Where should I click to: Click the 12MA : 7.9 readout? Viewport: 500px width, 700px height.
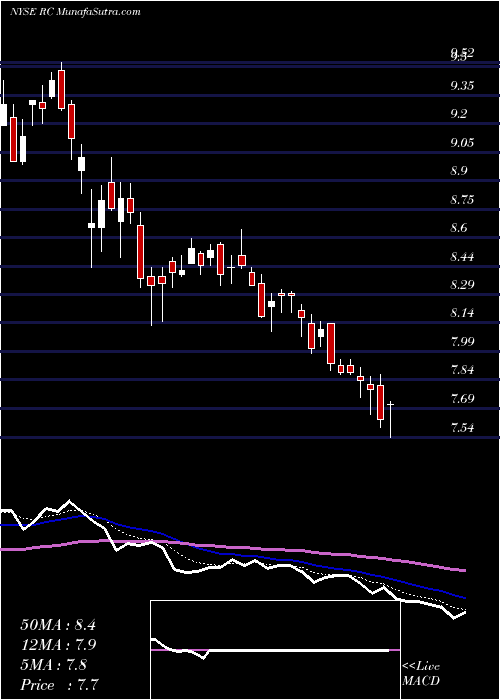tap(58, 645)
